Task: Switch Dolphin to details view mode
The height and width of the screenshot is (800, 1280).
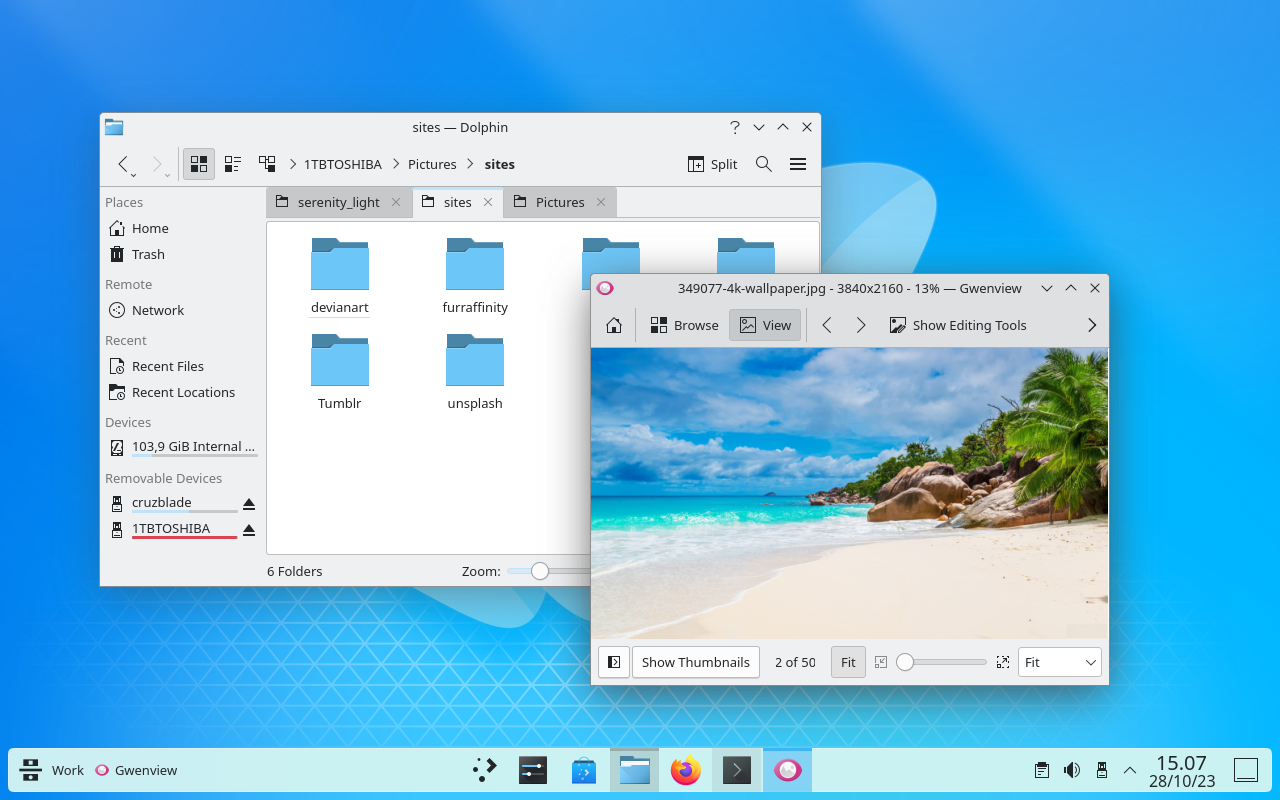Action: point(233,163)
